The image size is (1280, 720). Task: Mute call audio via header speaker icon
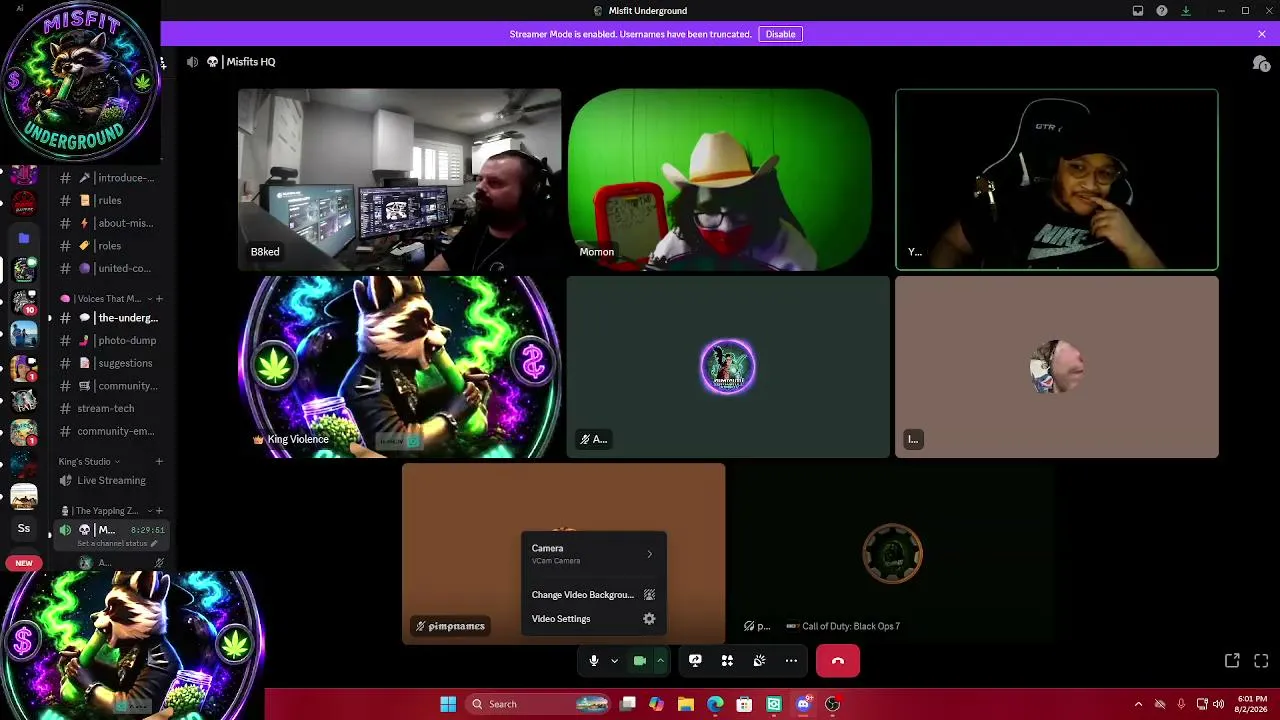192,62
